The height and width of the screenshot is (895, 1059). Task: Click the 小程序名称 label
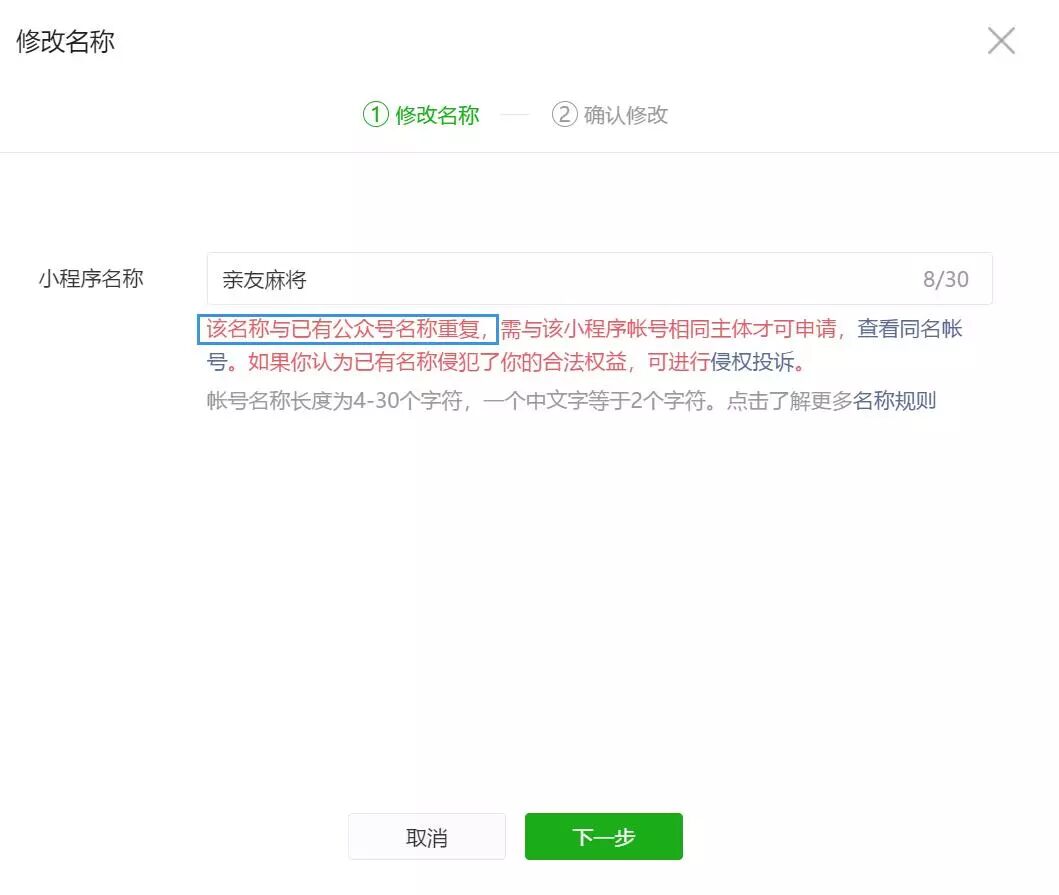(91, 278)
